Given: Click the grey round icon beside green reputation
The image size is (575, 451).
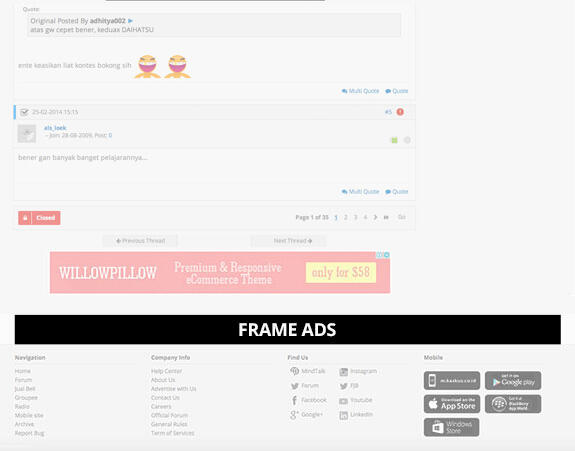Looking at the screenshot, I should click(x=407, y=140).
